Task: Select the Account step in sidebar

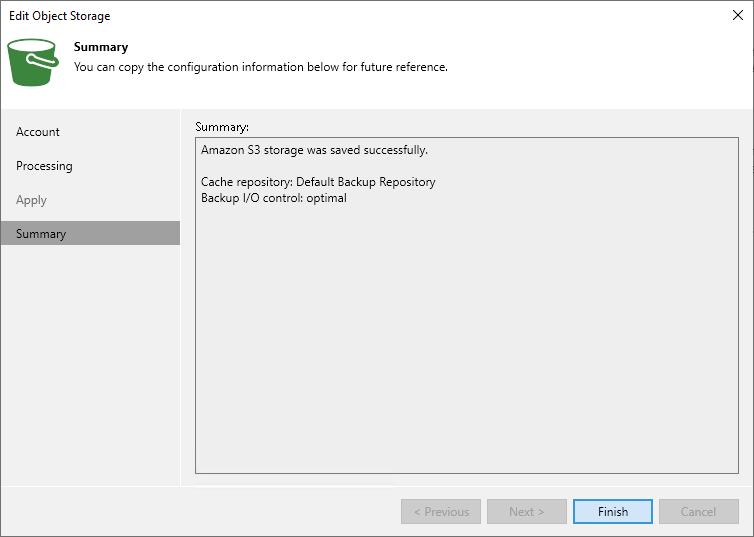Action: tap(90, 132)
